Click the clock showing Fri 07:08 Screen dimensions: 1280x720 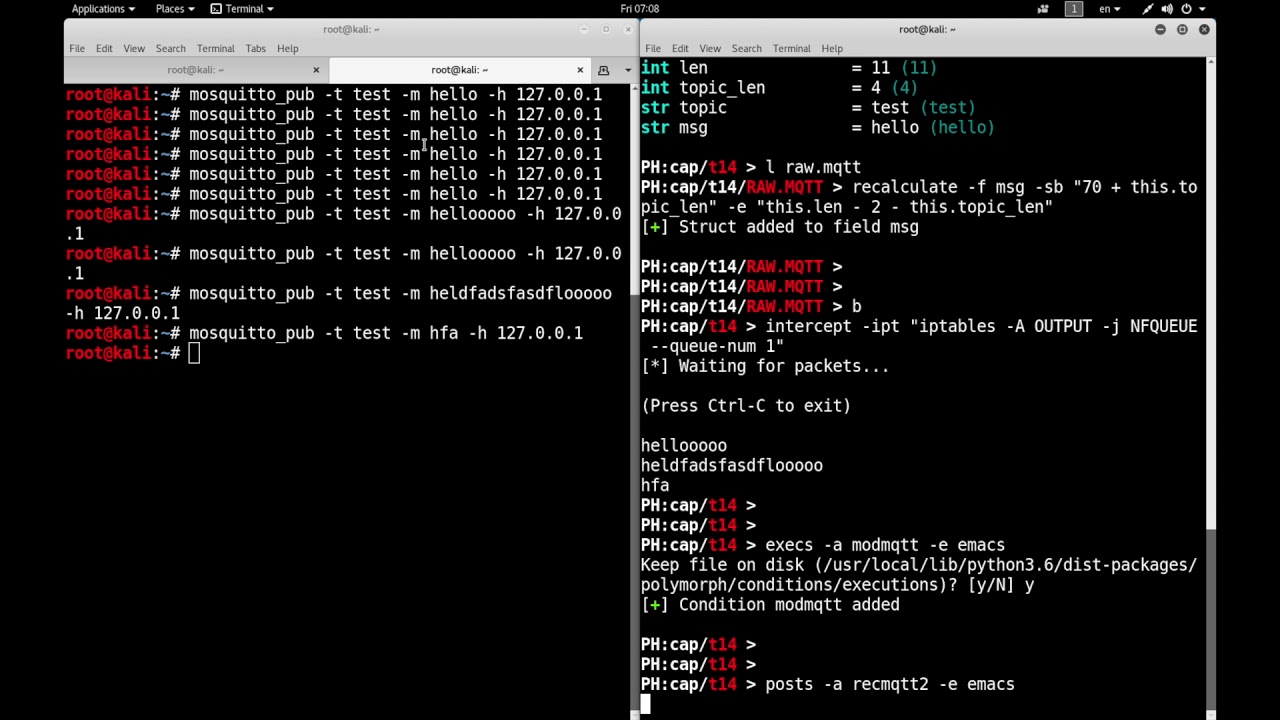[x=639, y=9]
